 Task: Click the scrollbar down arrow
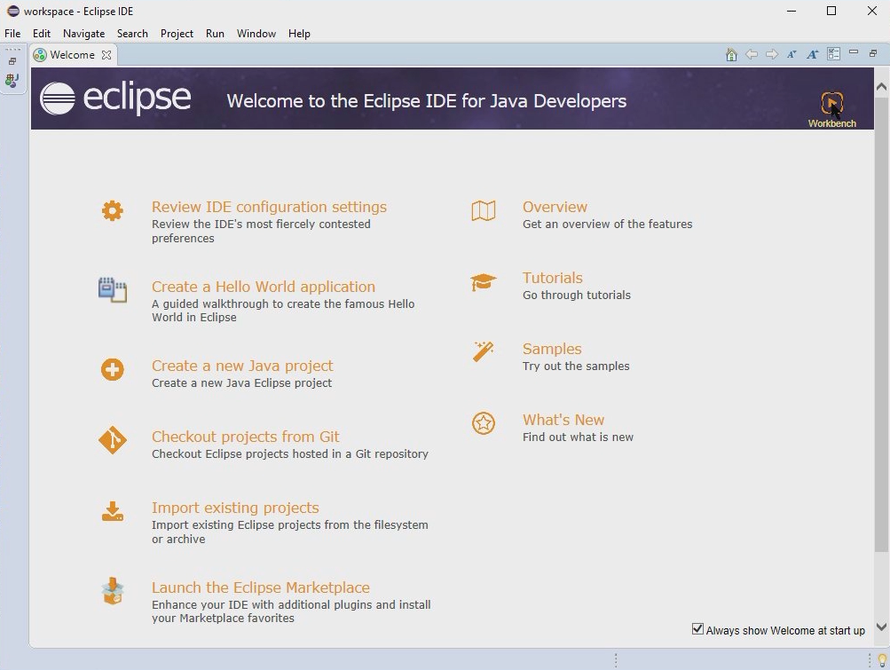pos(881,627)
